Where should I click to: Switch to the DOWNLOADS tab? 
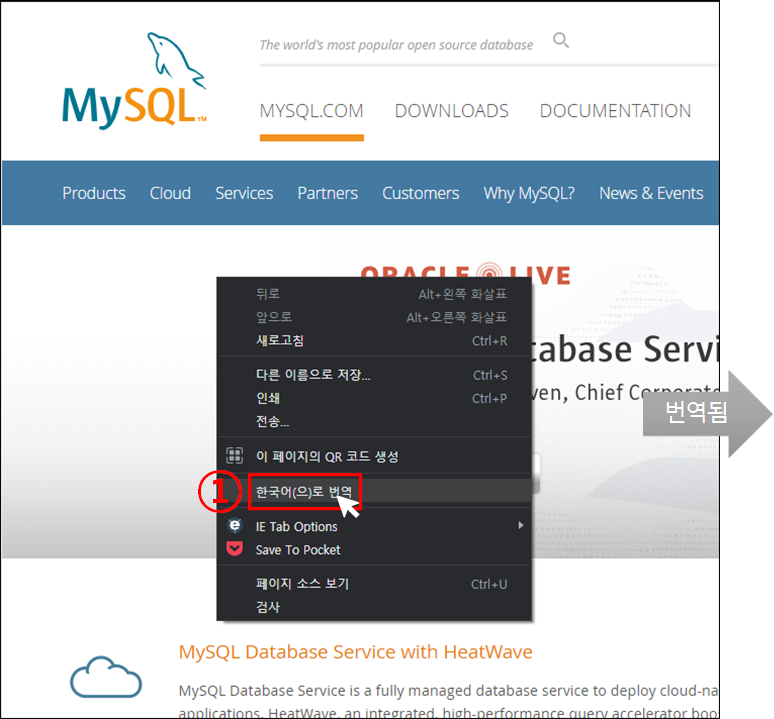coord(452,111)
